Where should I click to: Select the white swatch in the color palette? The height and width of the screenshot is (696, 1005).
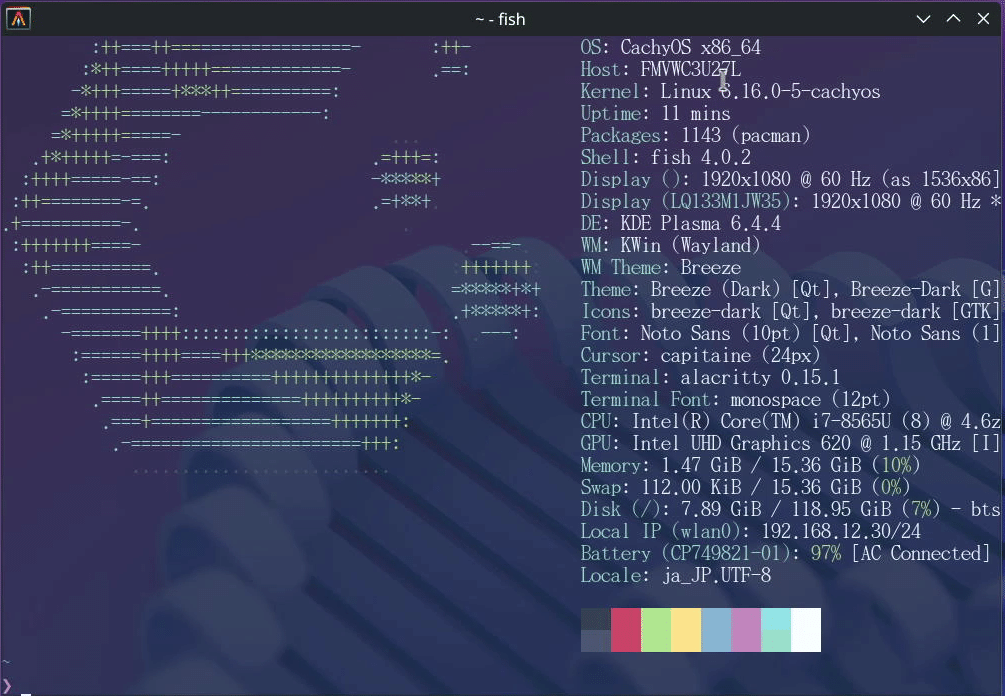tap(805, 630)
